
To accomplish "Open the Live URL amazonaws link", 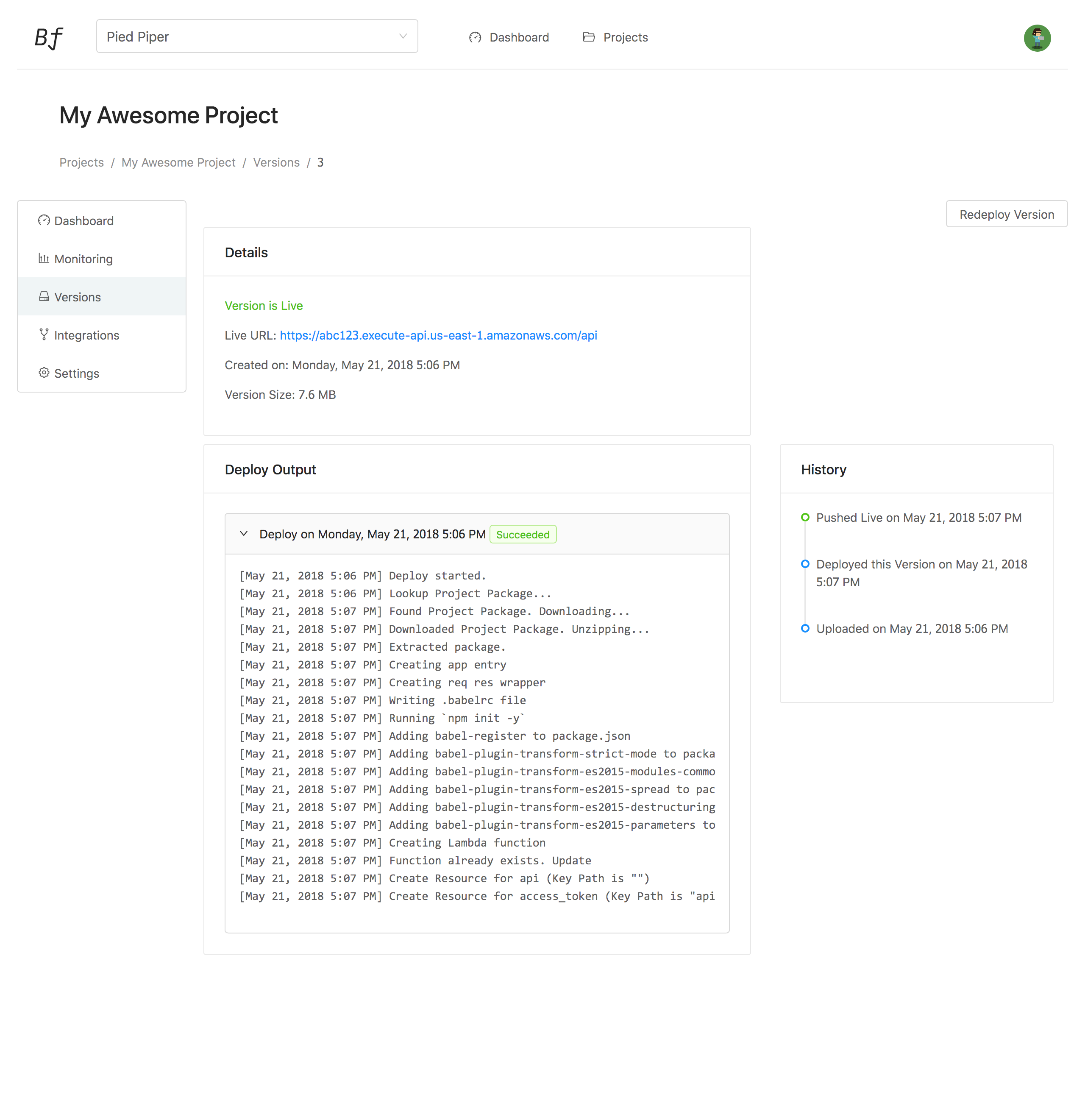I will coord(438,335).
